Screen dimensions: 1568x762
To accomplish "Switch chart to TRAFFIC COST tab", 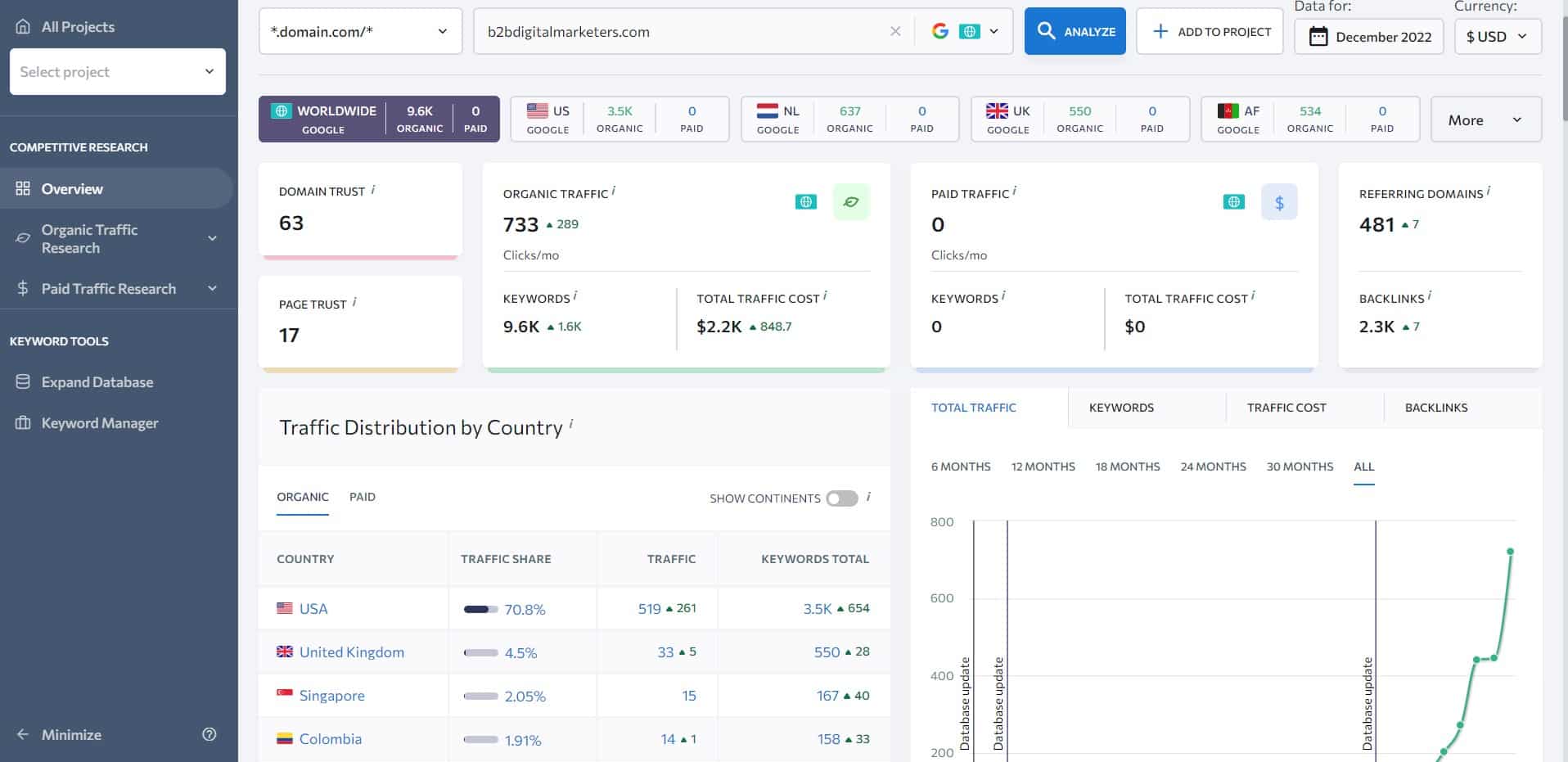I will (1286, 407).
